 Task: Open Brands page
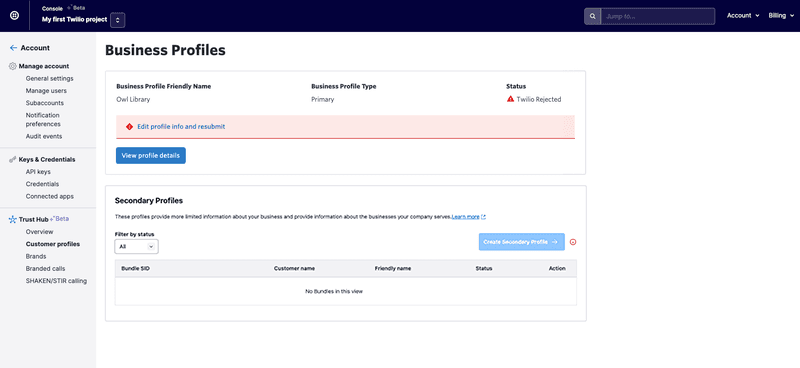(36, 256)
